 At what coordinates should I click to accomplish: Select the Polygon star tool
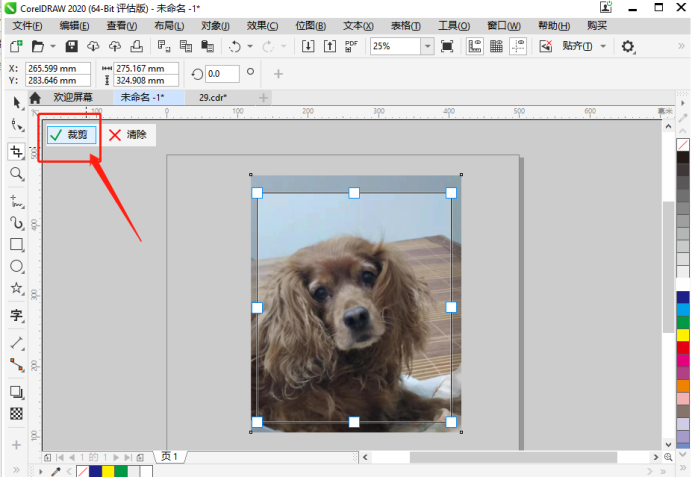[16, 288]
